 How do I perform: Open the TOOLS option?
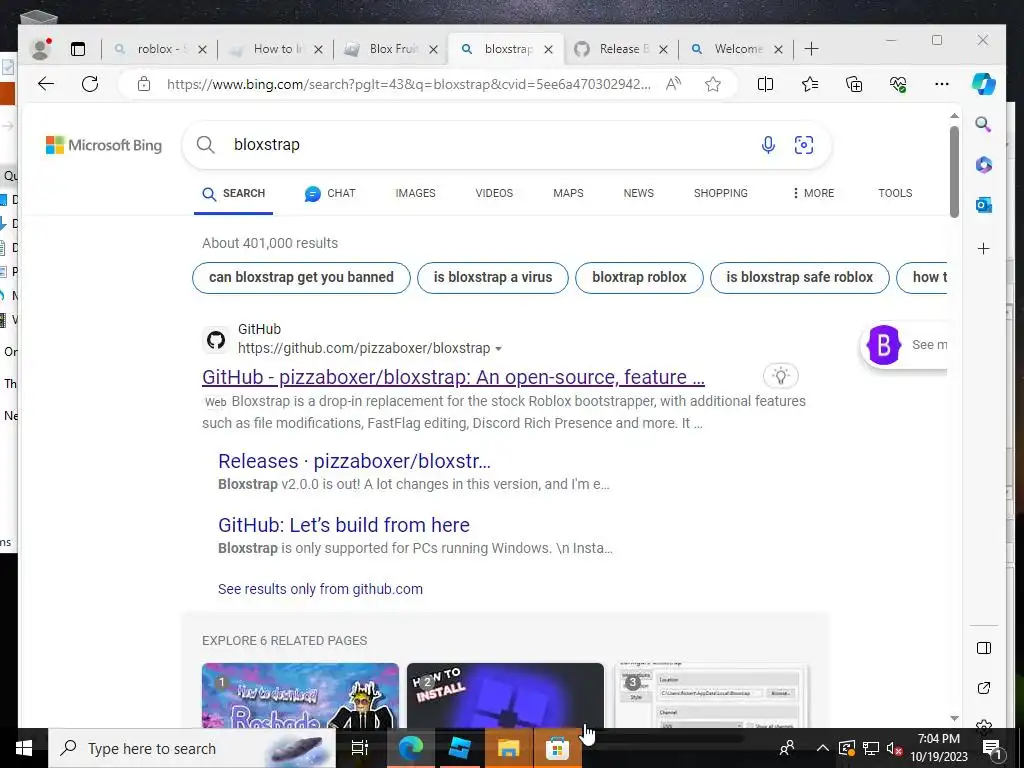(x=895, y=193)
